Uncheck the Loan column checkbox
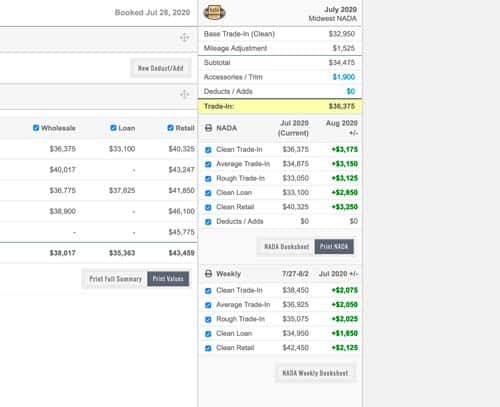The height and width of the screenshot is (407, 500). click(113, 128)
